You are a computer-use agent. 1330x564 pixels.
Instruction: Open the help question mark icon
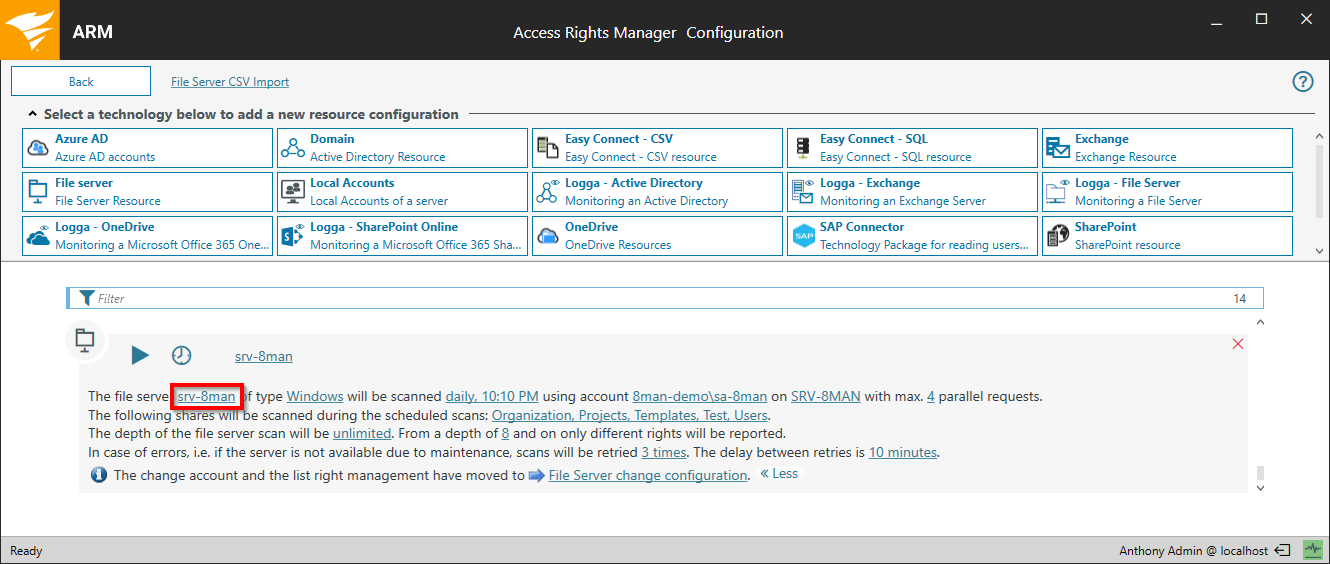click(x=1303, y=82)
